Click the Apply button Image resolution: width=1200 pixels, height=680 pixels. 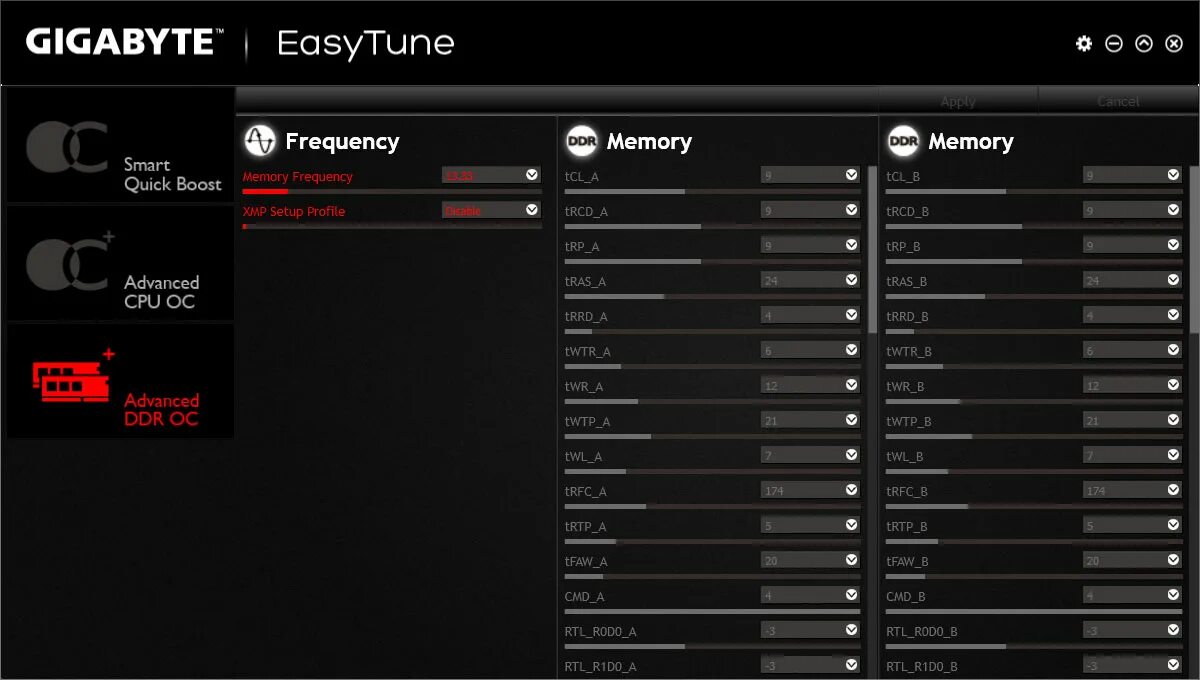coord(958,101)
